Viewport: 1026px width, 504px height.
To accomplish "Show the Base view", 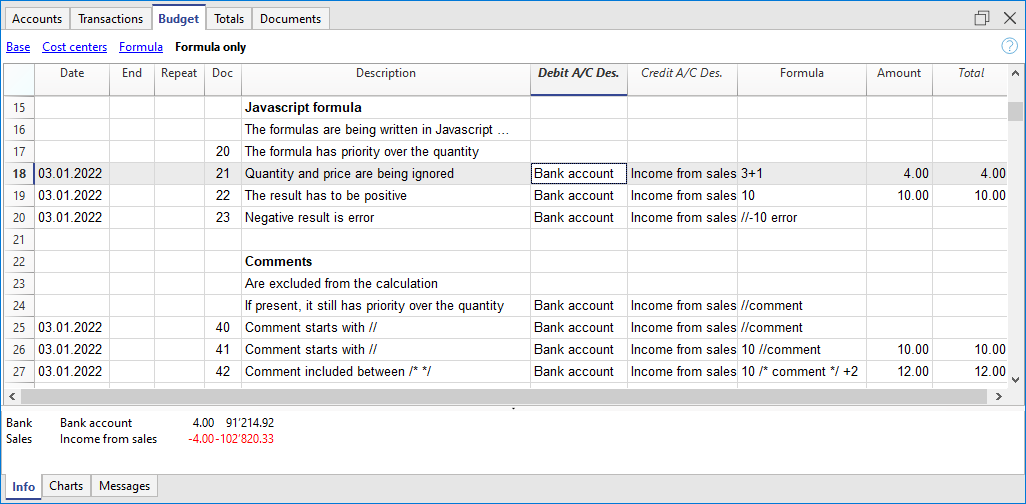I will point(18,47).
